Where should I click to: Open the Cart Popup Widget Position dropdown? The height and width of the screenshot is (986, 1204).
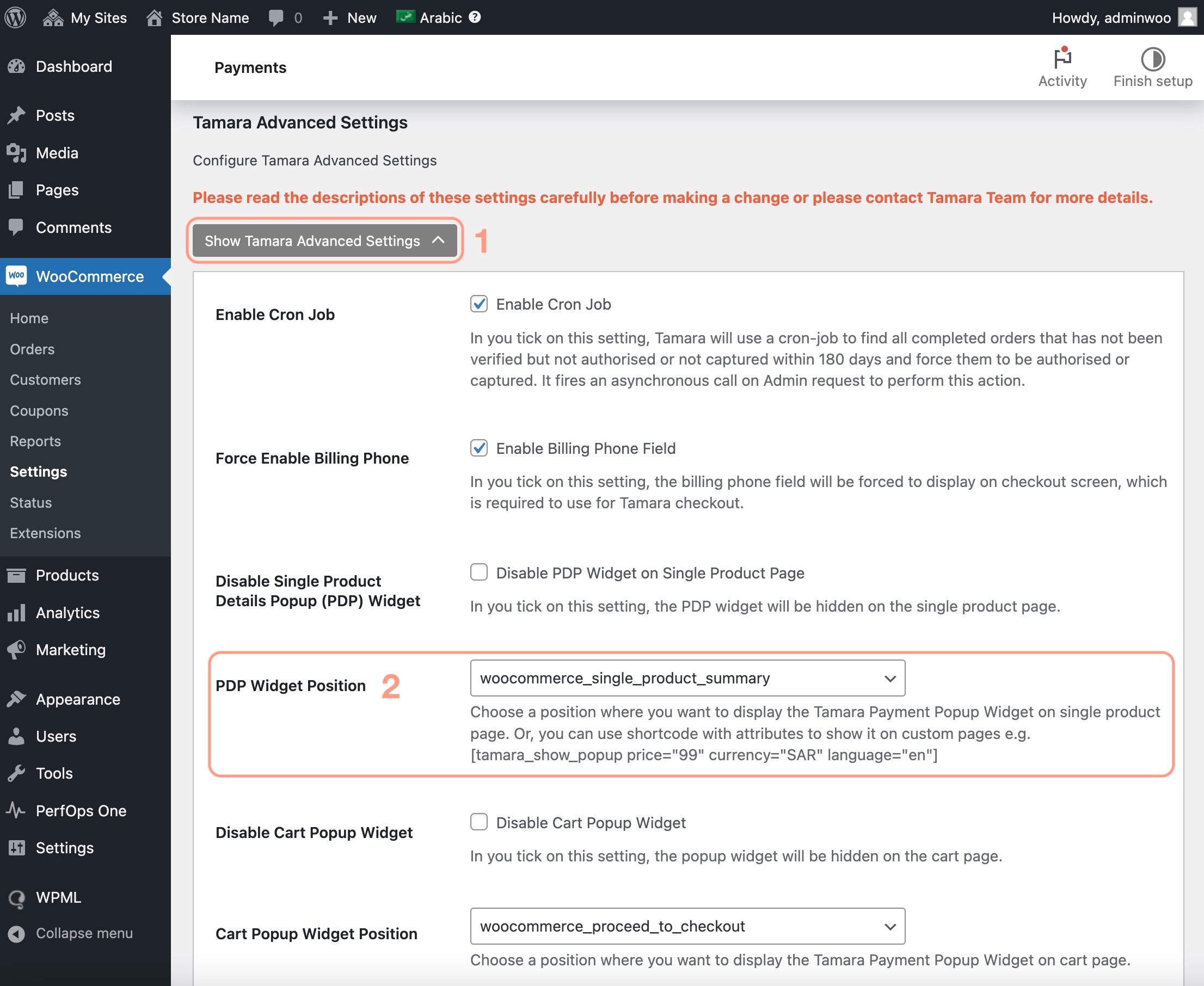pyautogui.click(x=687, y=926)
